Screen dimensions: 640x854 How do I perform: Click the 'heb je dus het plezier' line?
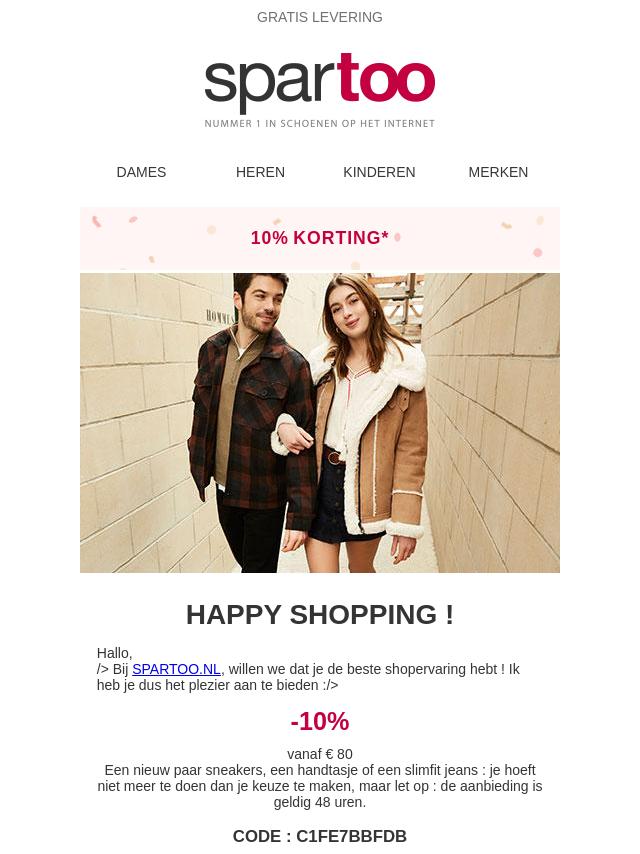[217, 685]
